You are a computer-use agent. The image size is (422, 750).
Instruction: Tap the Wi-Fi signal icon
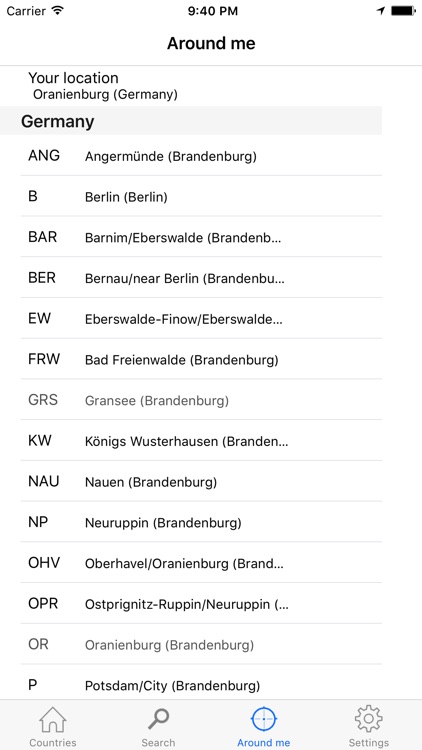(x=58, y=11)
